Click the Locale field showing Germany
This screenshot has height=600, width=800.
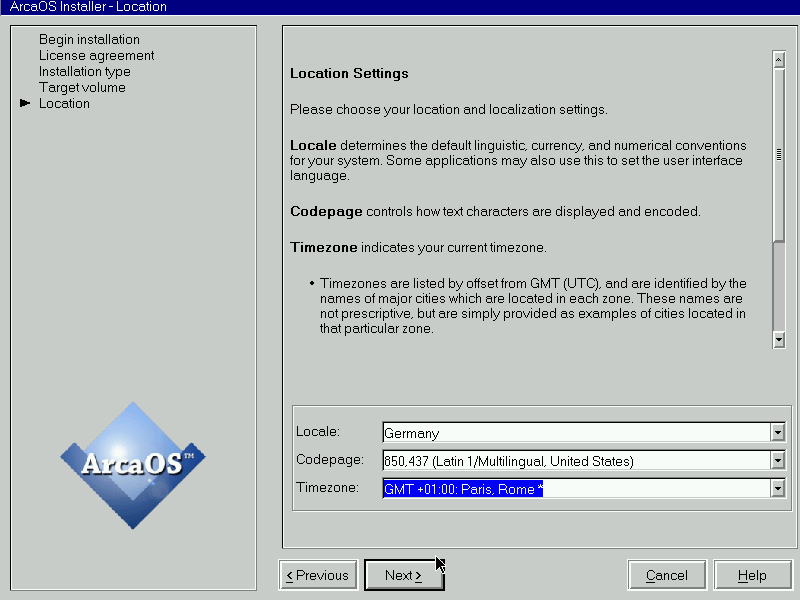[575, 433]
